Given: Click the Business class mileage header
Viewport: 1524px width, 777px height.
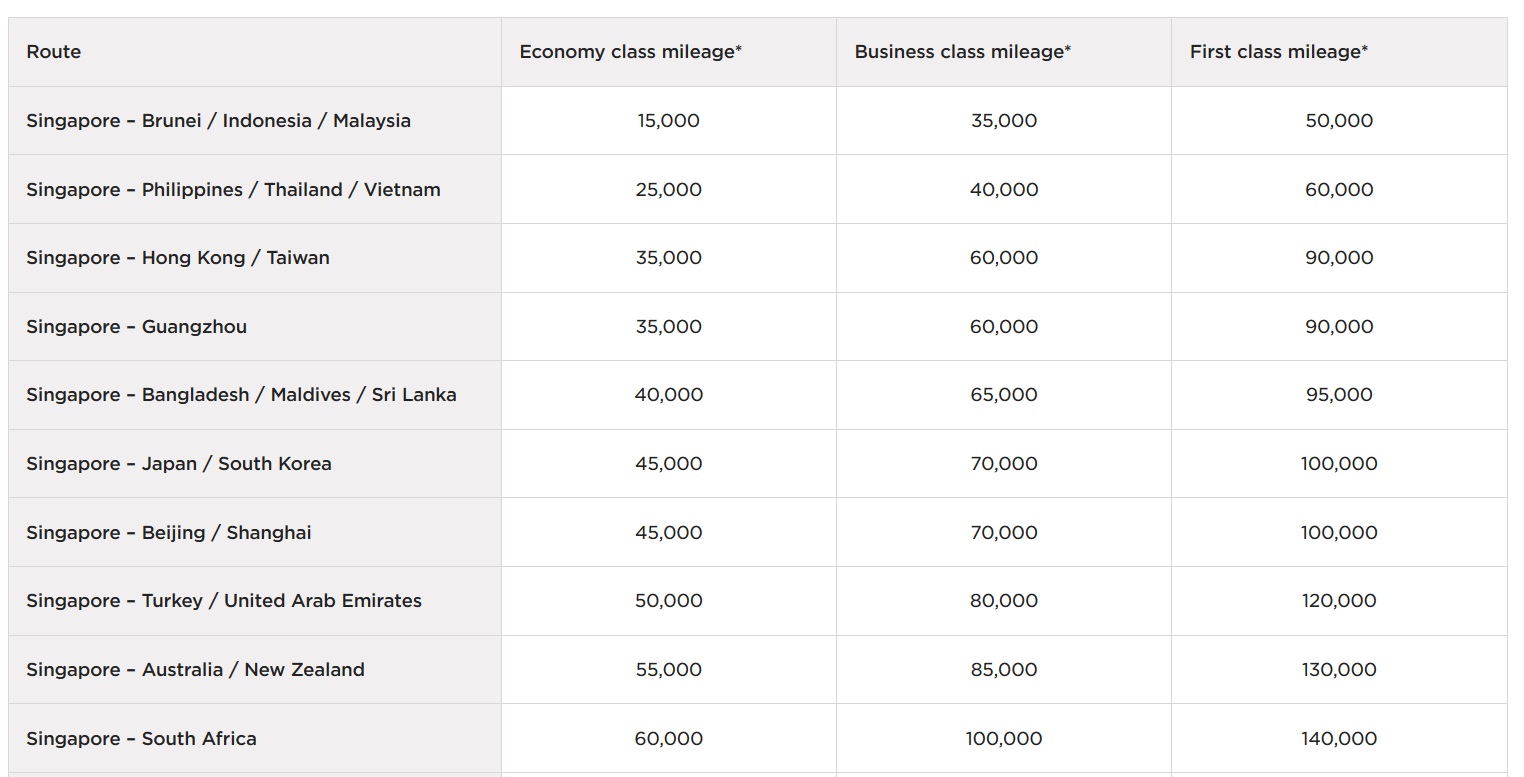Looking at the screenshot, I should coord(962,52).
